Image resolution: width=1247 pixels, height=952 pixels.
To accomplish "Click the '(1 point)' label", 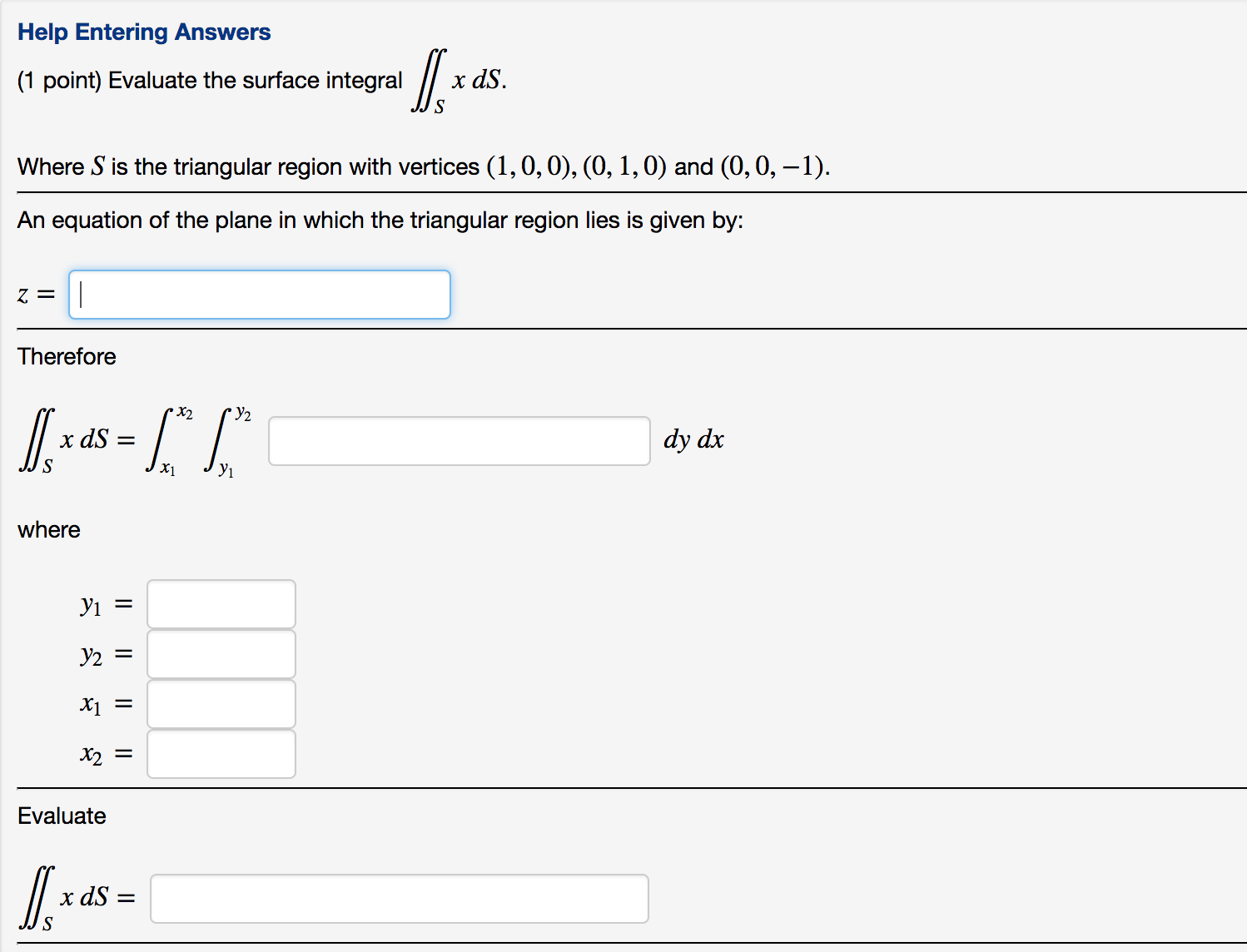I will (x=59, y=80).
